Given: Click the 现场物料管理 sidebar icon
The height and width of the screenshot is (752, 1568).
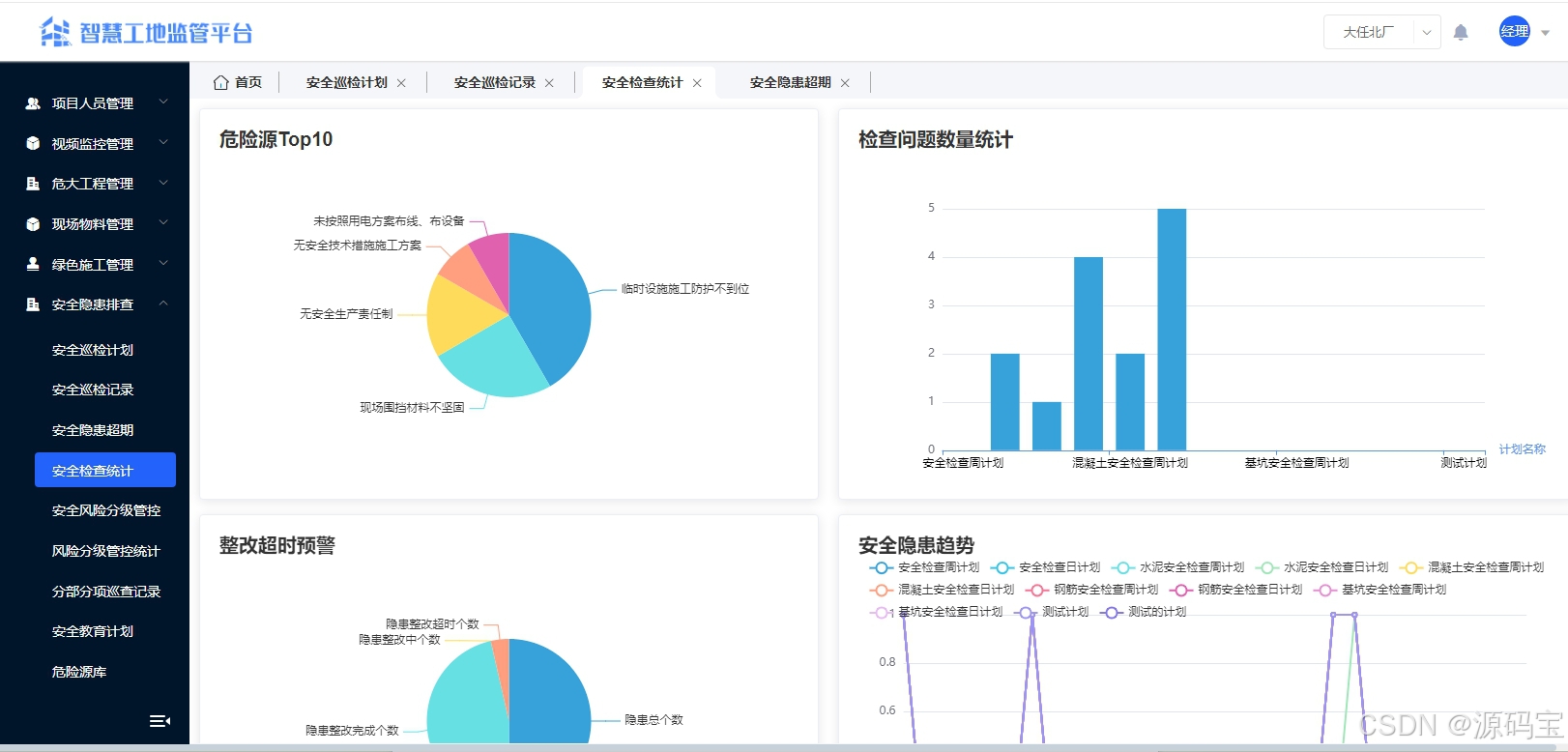Looking at the screenshot, I should tap(33, 223).
